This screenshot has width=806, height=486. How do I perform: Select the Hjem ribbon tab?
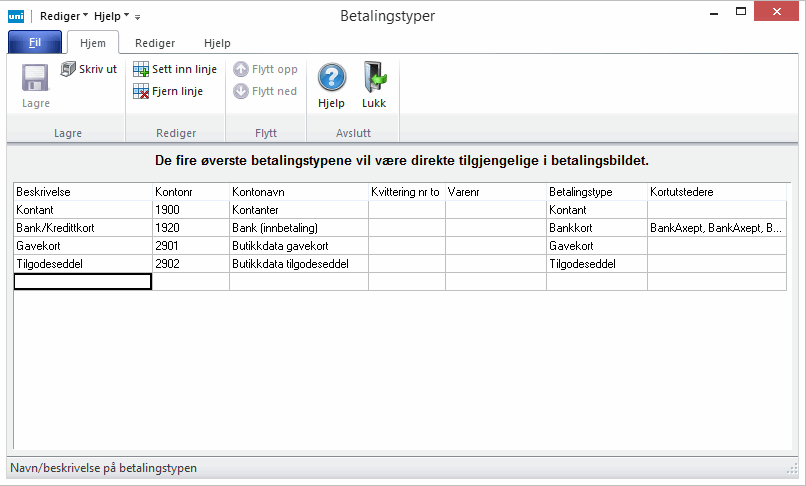click(x=93, y=43)
